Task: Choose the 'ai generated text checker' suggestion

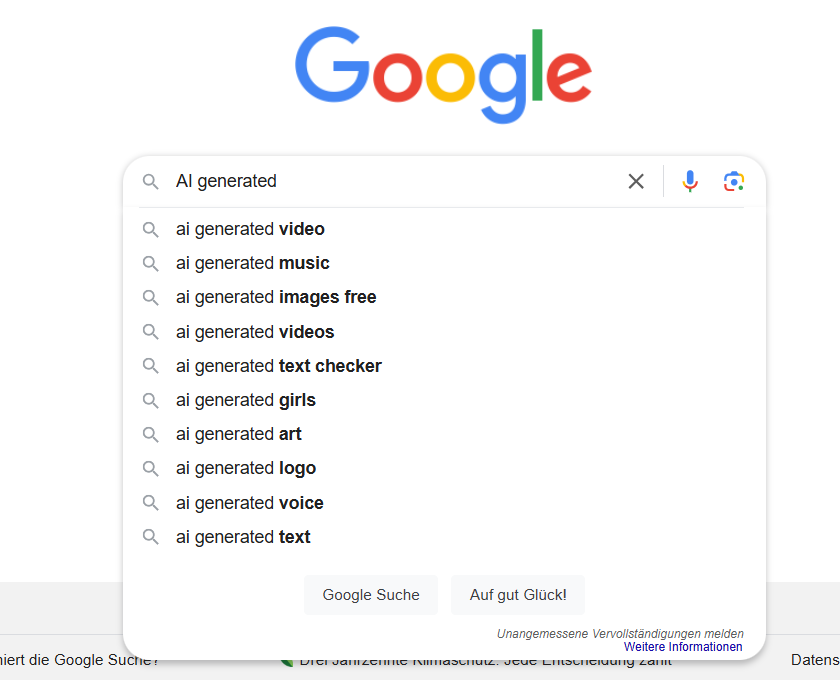Action: (x=444, y=366)
